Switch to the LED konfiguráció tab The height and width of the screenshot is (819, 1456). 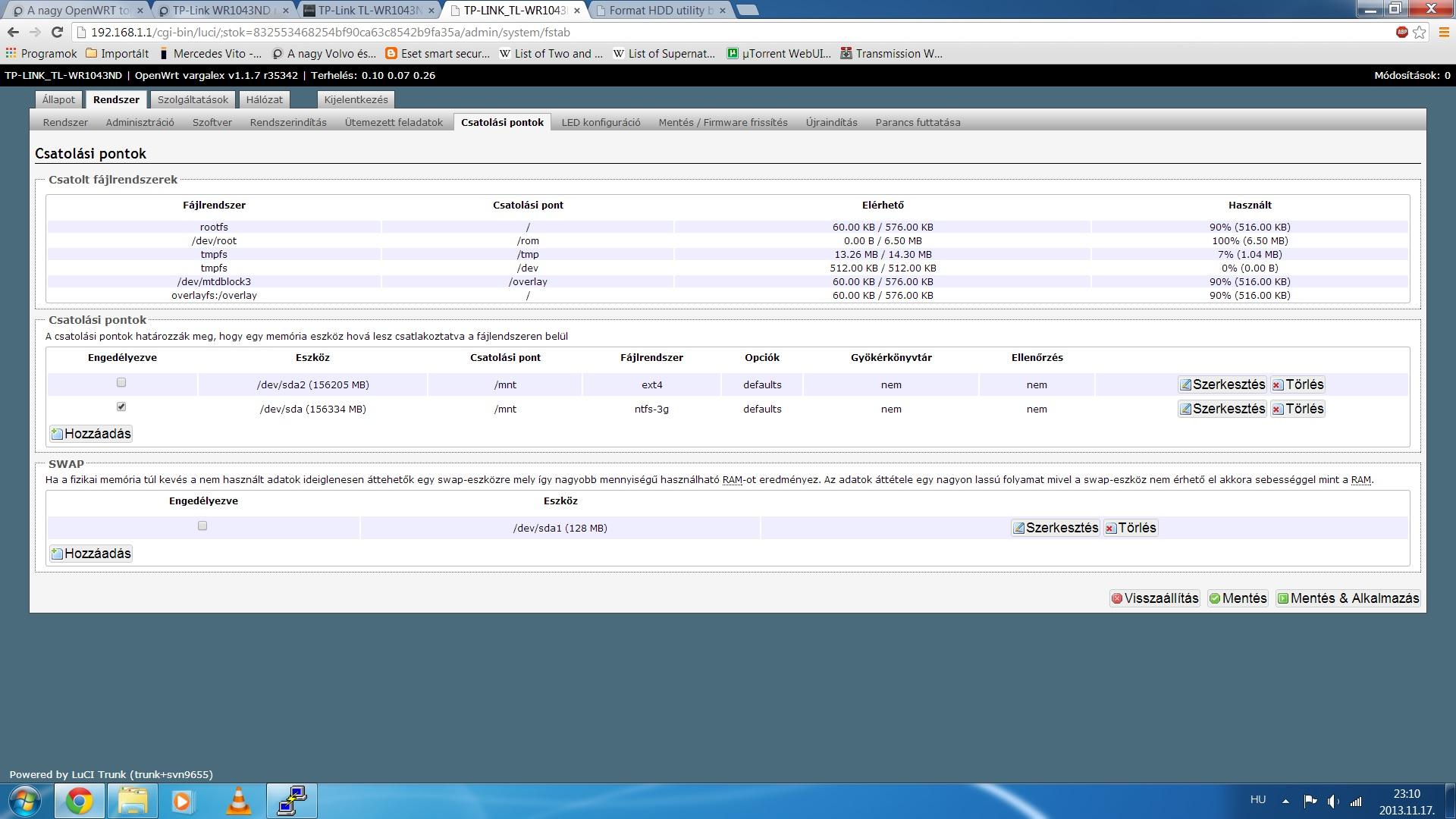tap(601, 122)
